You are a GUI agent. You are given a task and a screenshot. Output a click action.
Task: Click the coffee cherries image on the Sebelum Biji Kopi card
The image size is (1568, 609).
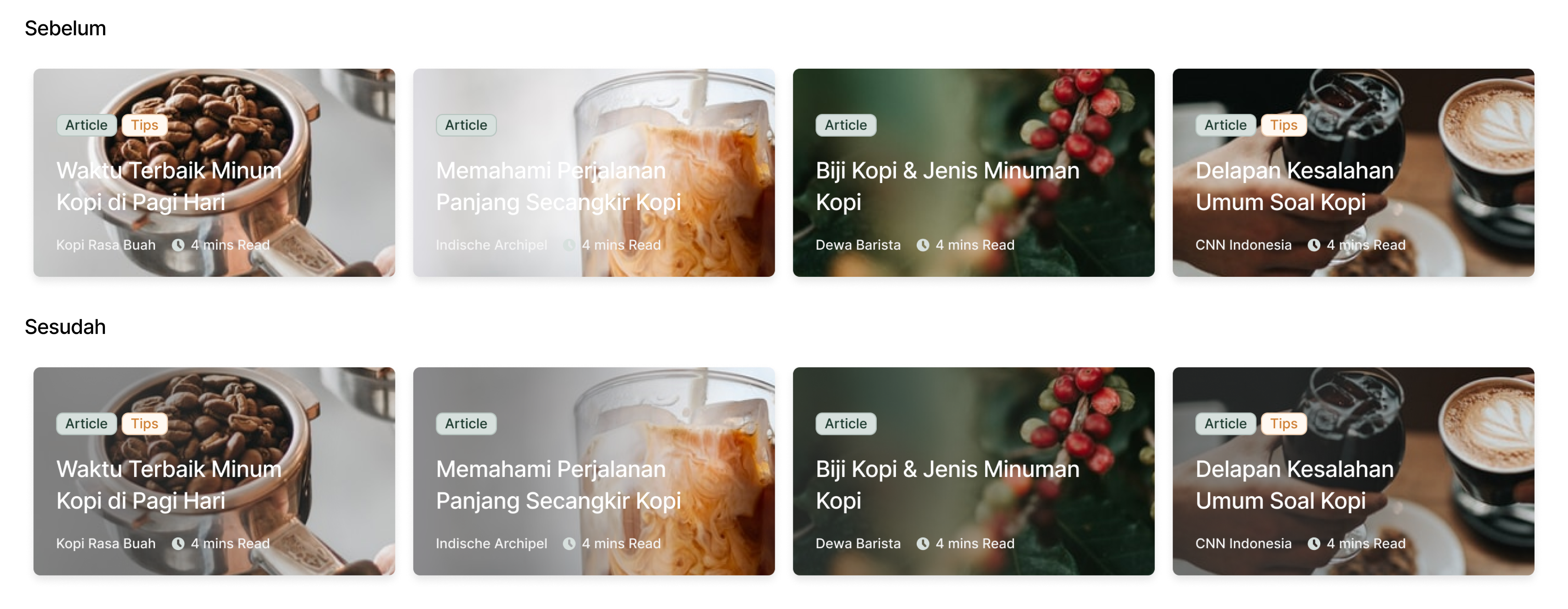1071,134
